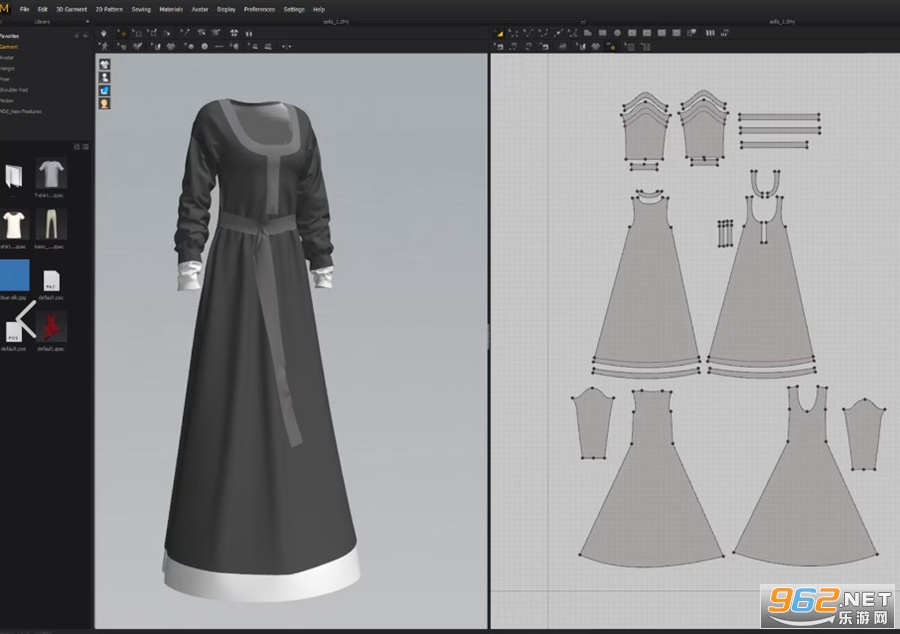Select the horizontal line Buttonhole tool
This screenshot has height=634, width=900.
[219, 46]
